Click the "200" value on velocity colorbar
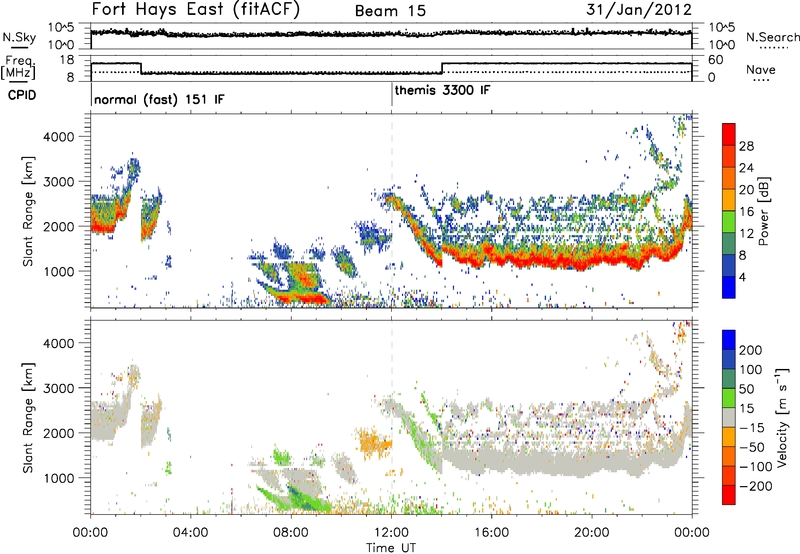This screenshot has height=554, width=800. click(x=751, y=350)
